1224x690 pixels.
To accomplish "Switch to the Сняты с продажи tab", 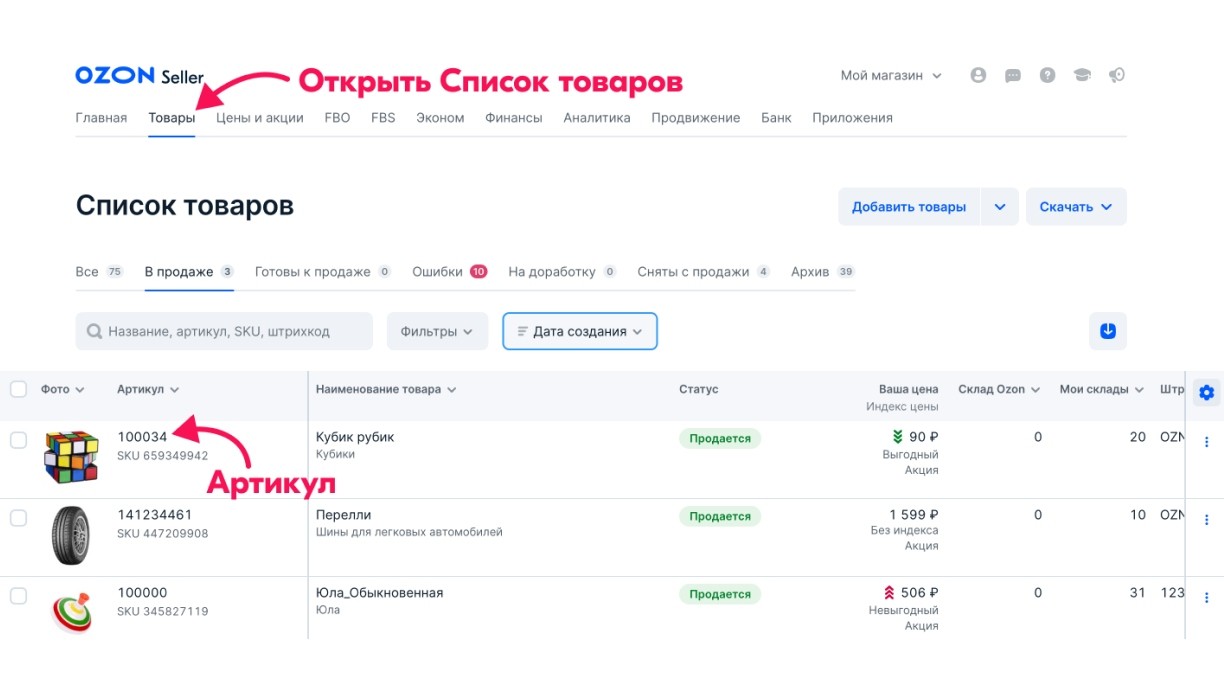I will 704,272.
